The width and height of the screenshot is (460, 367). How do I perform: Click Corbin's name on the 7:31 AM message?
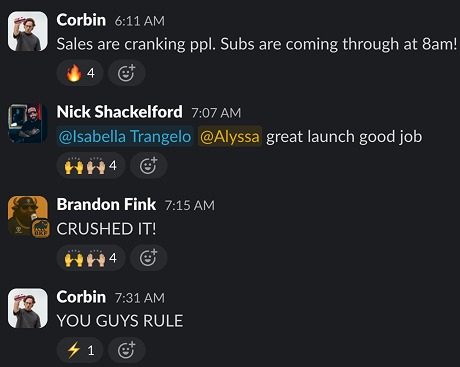(81, 297)
